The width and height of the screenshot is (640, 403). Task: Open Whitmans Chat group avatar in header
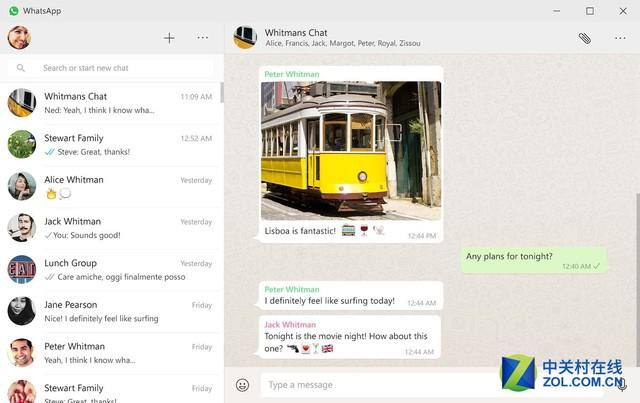[245, 37]
